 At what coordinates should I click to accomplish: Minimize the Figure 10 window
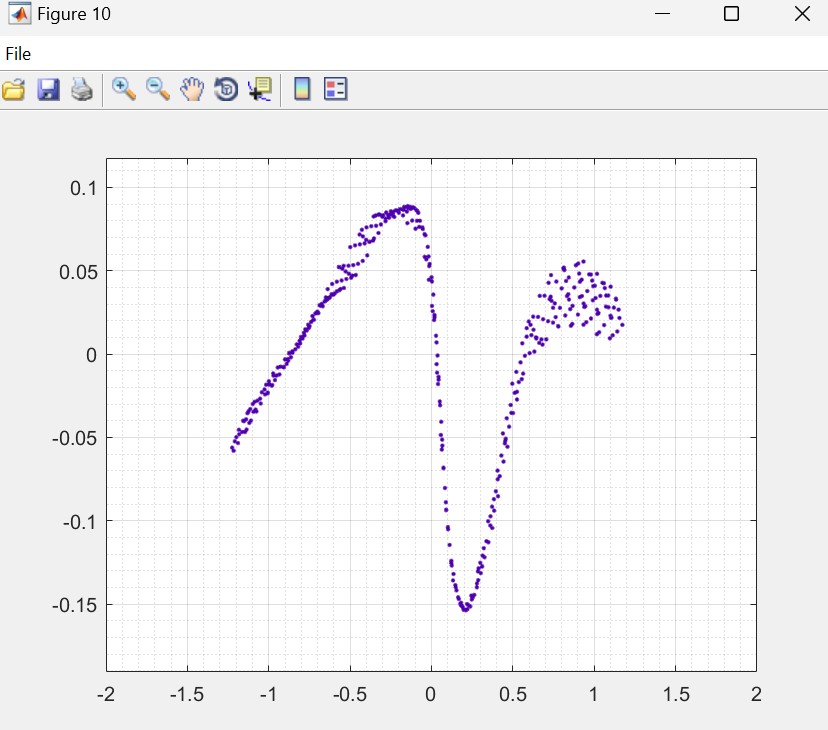pyautogui.click(x=662, y=14)
